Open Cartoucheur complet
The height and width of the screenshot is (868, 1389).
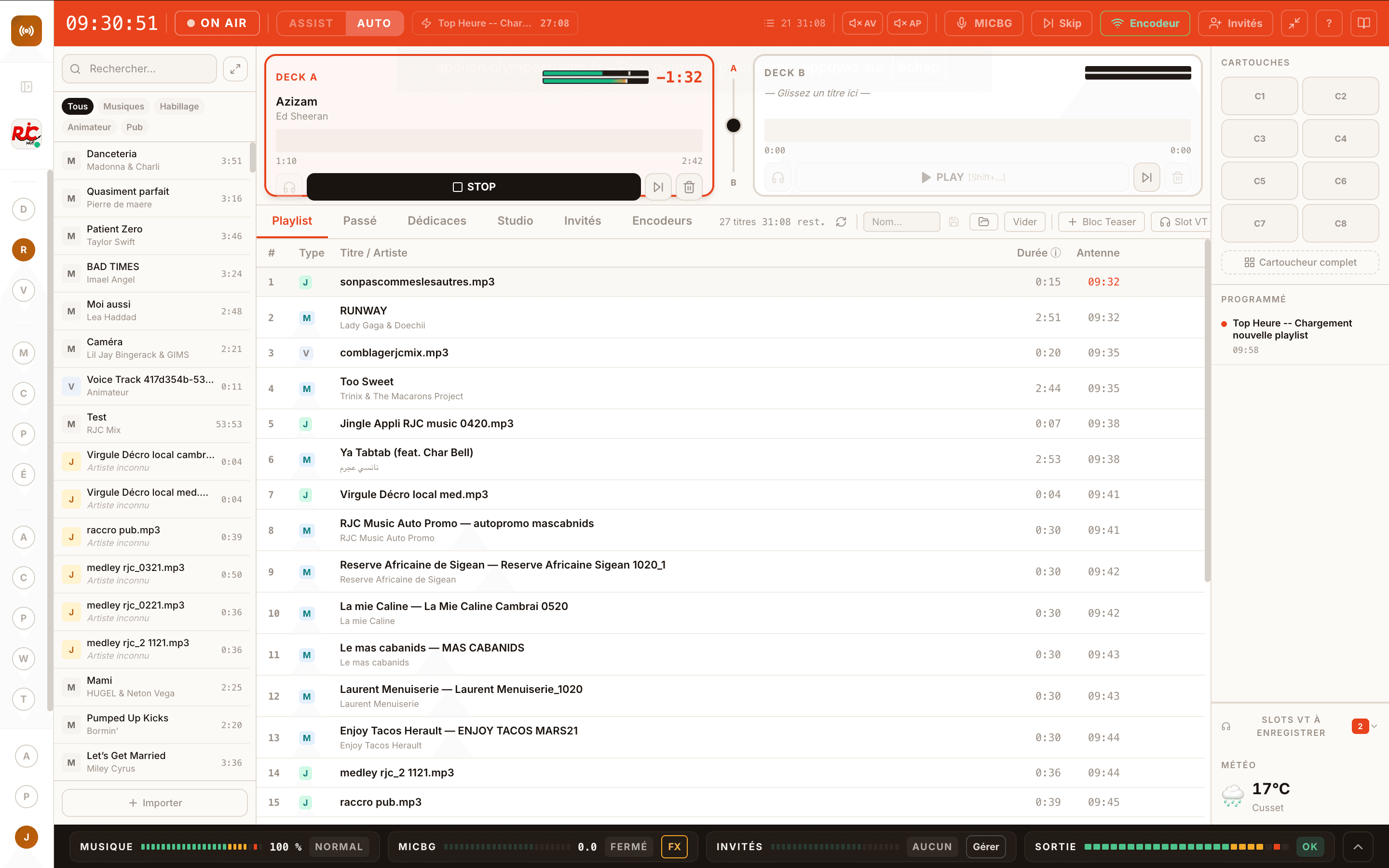click(1300, 262)
